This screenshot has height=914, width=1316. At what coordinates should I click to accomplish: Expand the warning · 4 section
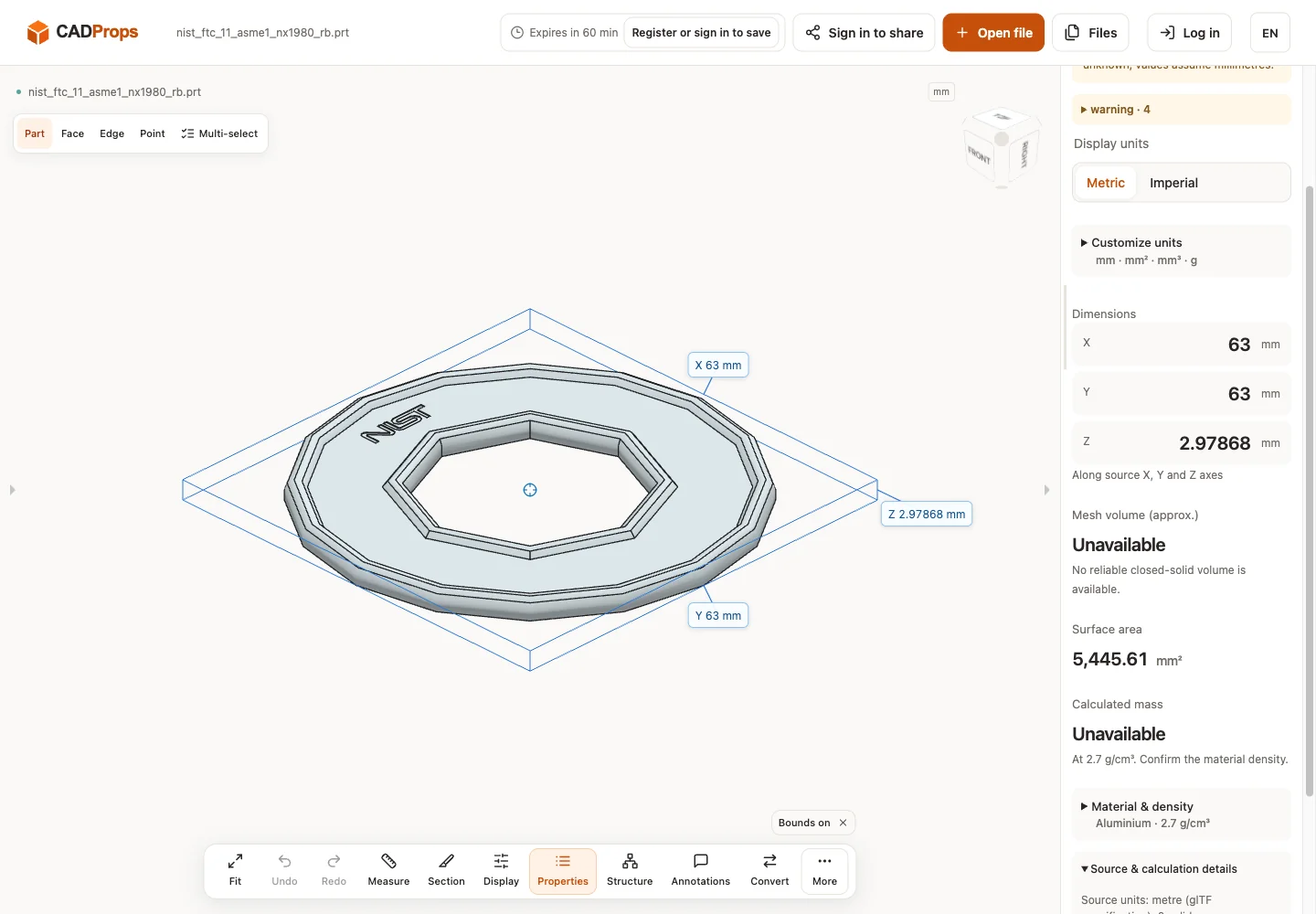[x=1181, y=110]
